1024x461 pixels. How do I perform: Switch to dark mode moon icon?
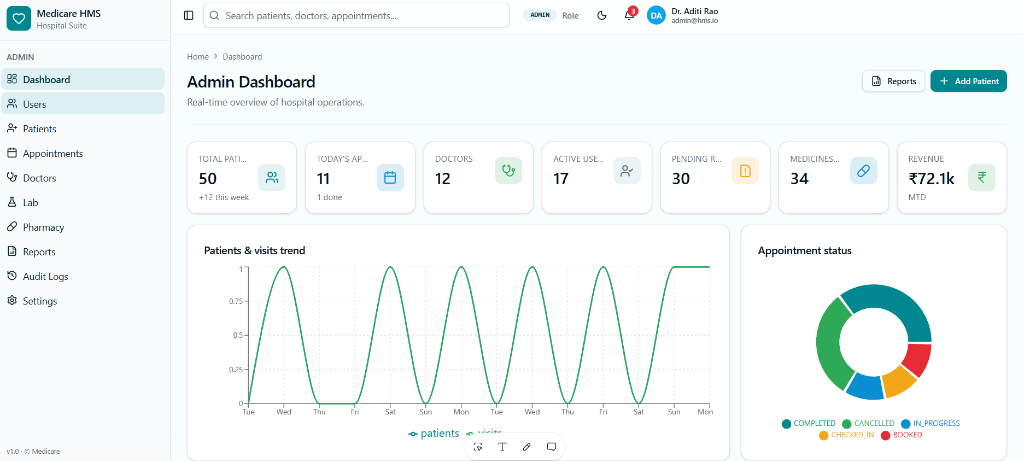pyautogui.click(x=602, y=16)
